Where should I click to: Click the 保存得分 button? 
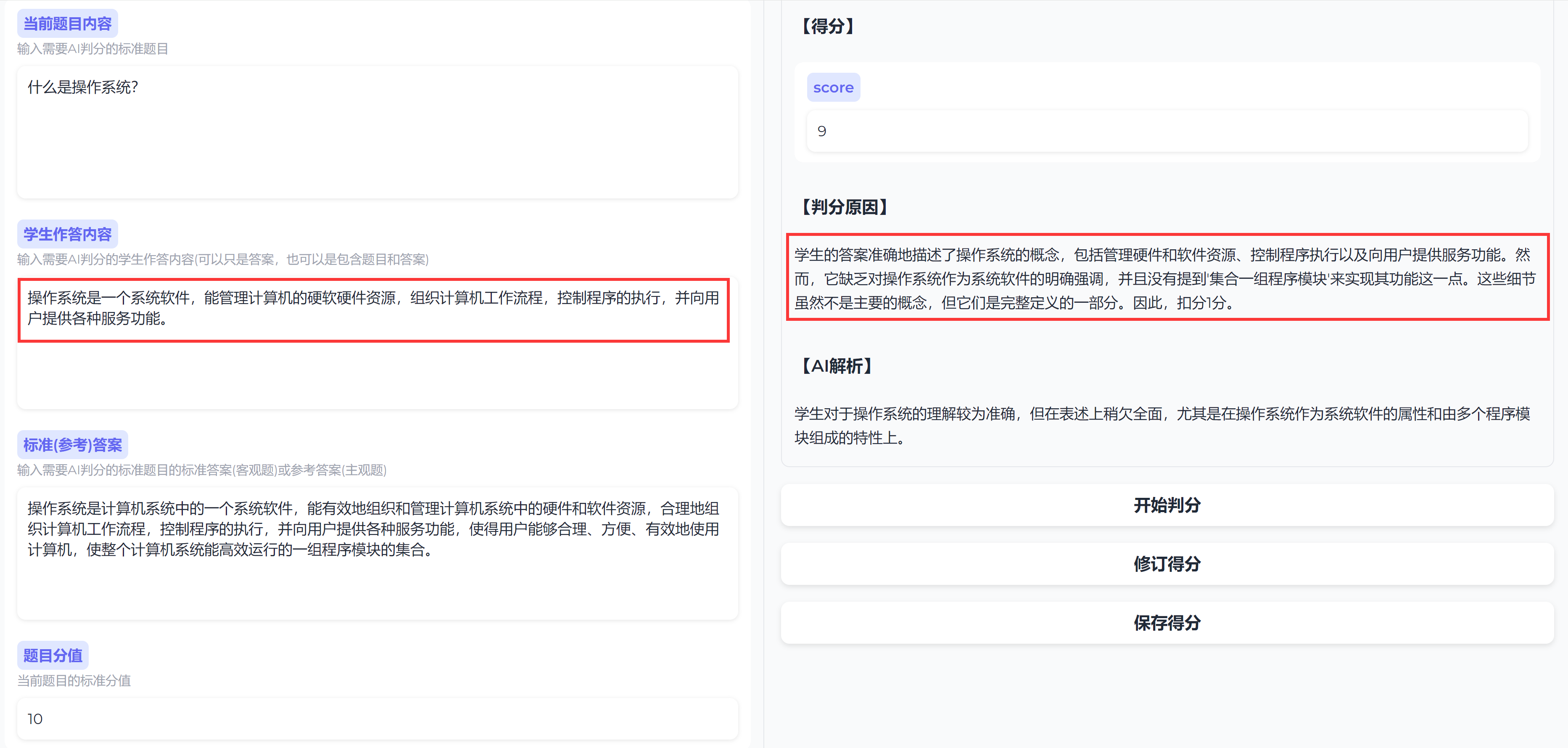[1167, 623]
